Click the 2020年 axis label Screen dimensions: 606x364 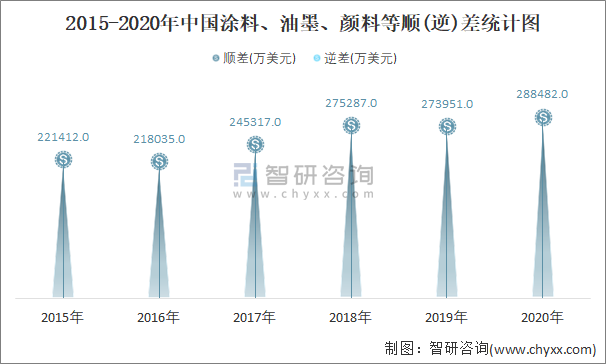pos(542,317)
